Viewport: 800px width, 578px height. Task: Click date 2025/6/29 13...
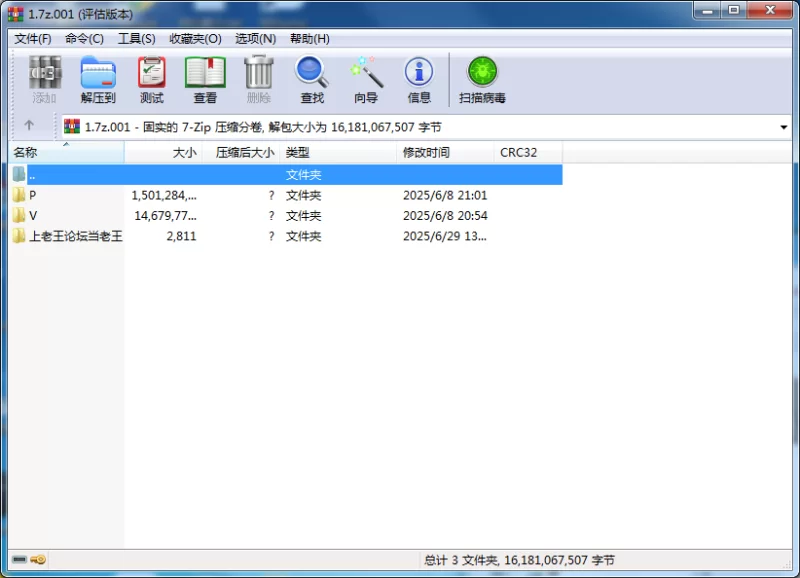click(444, 236)
